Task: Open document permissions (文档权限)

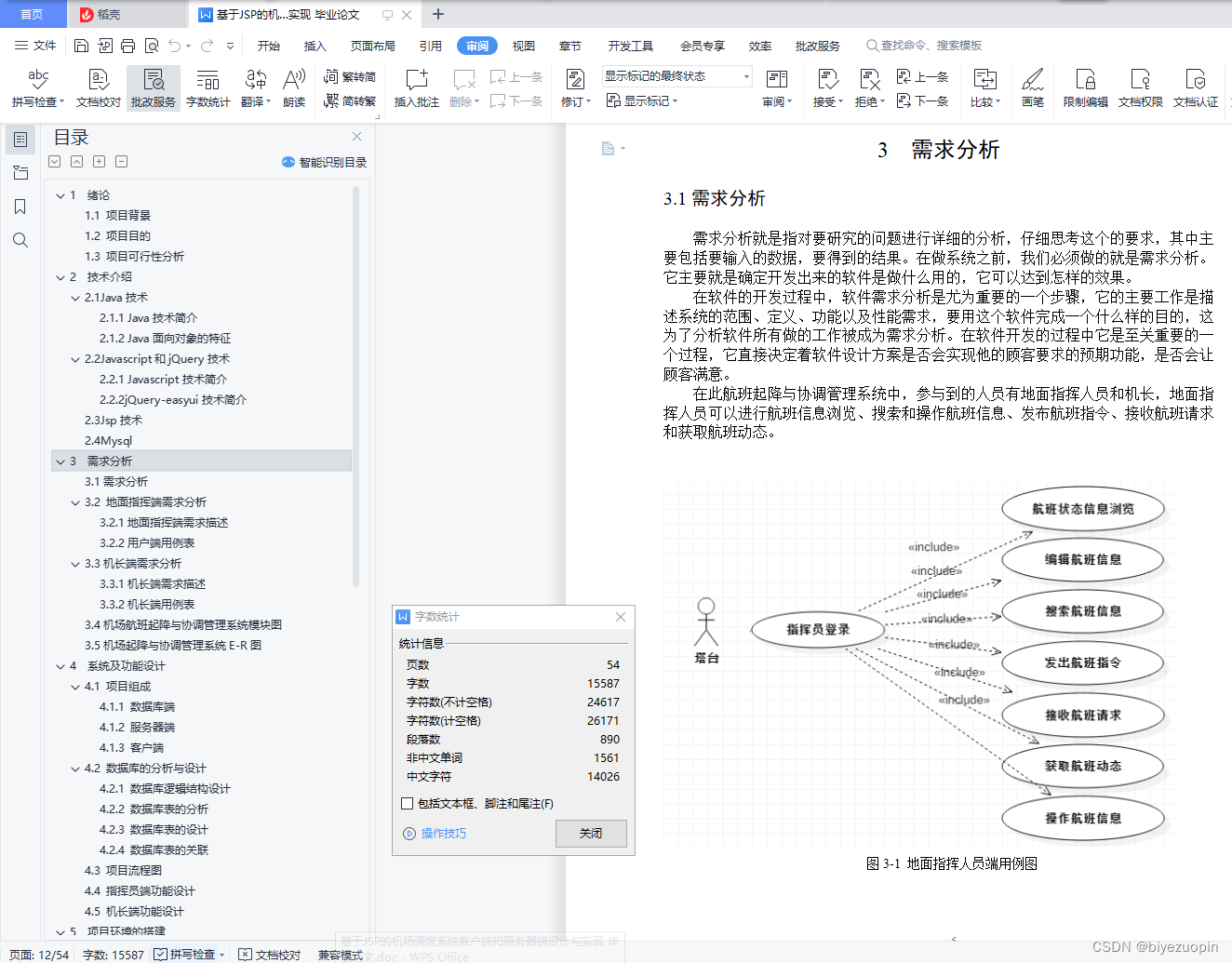Action: (1140, 88)
